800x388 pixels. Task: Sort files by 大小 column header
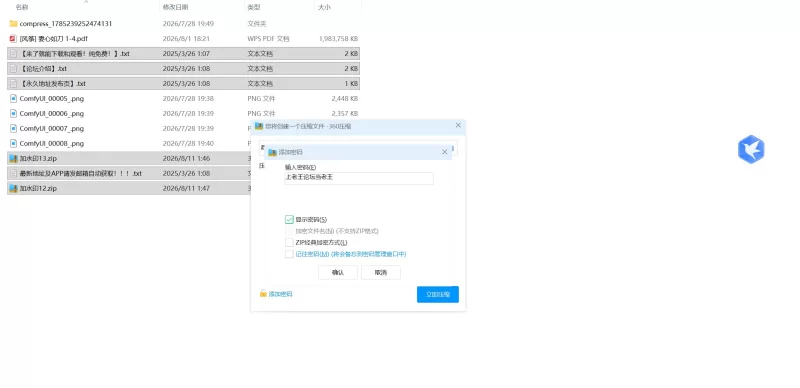324,7
